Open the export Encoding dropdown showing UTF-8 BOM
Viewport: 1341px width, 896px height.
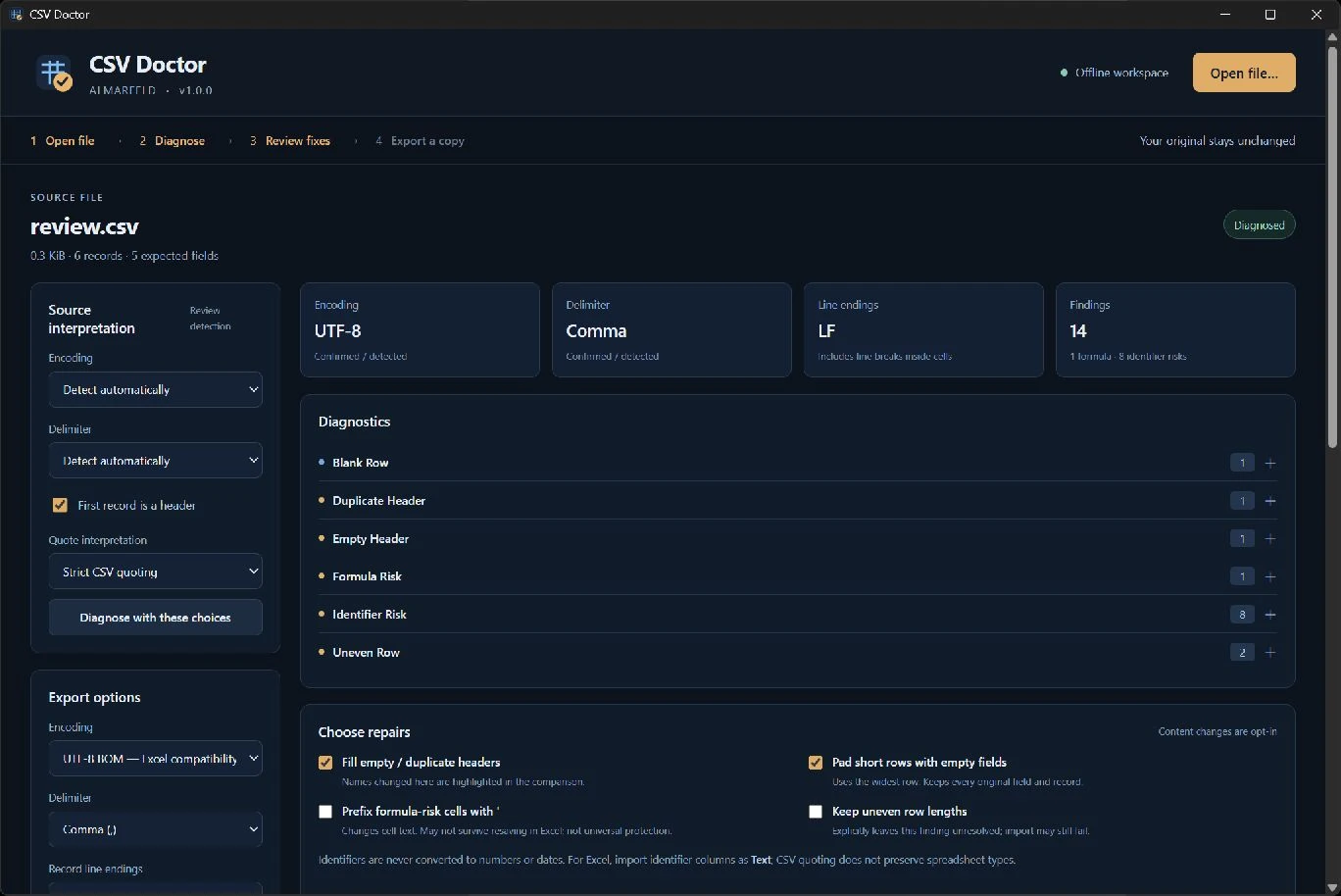click(x=156, y=759)
